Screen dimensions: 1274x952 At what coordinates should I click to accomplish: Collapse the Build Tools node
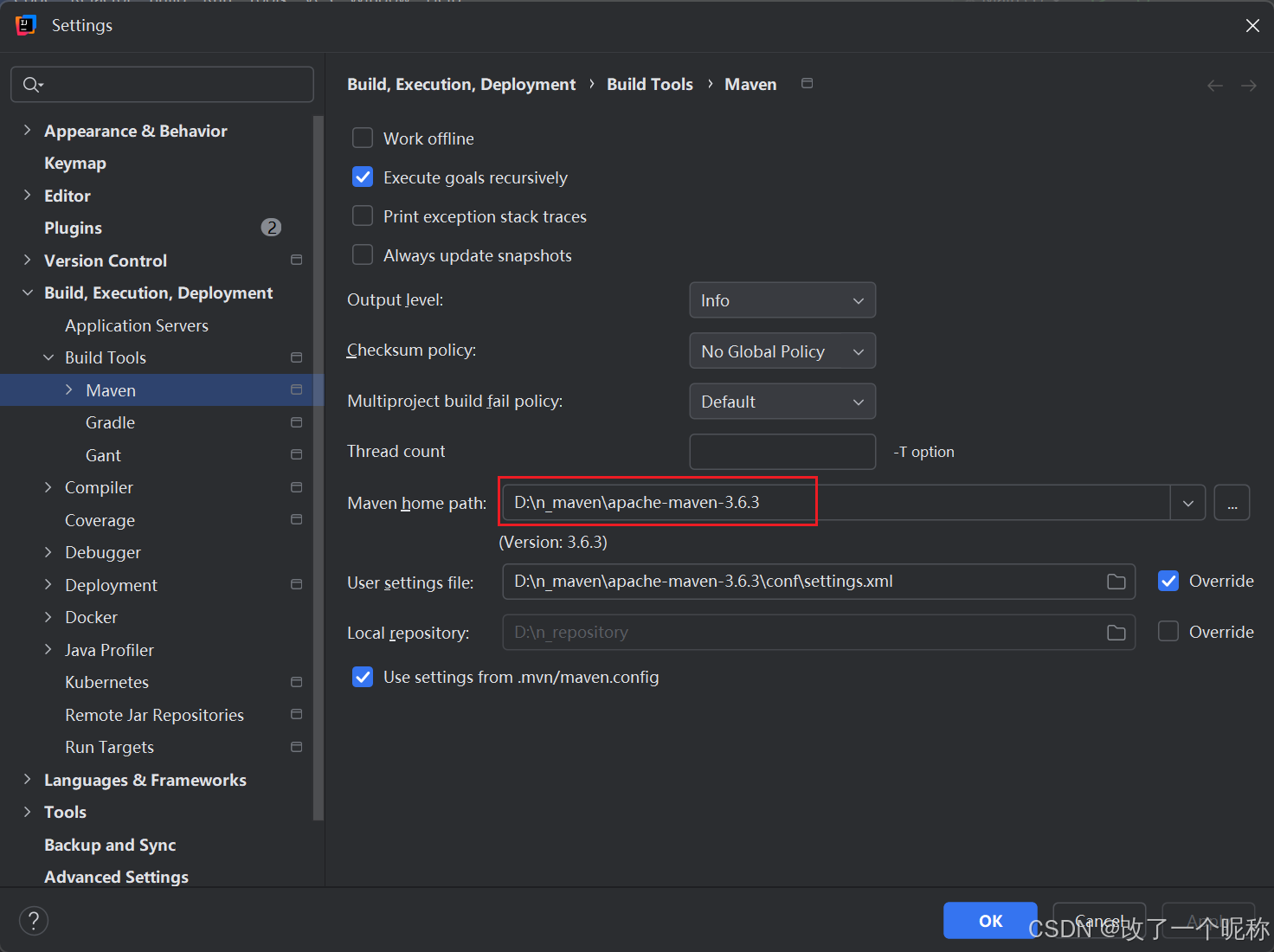[48, 357]
